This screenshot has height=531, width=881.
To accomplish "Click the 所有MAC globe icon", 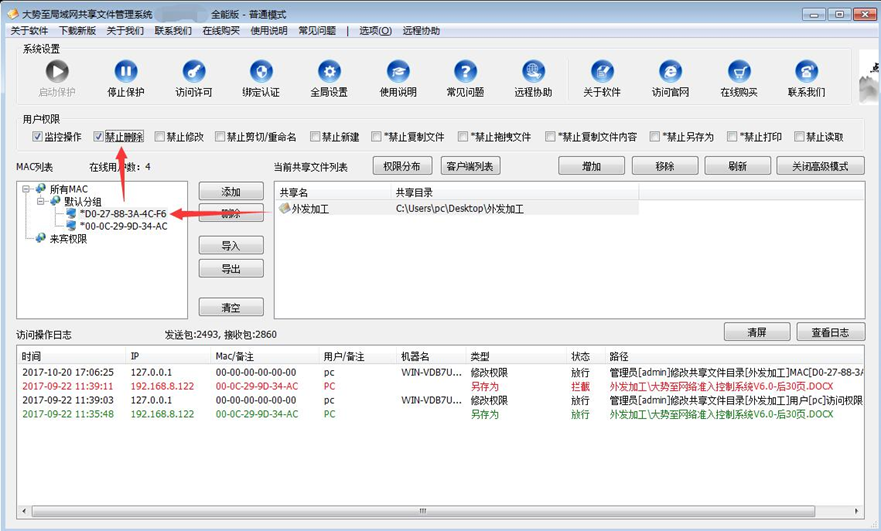I will click(x=40, y=189).
